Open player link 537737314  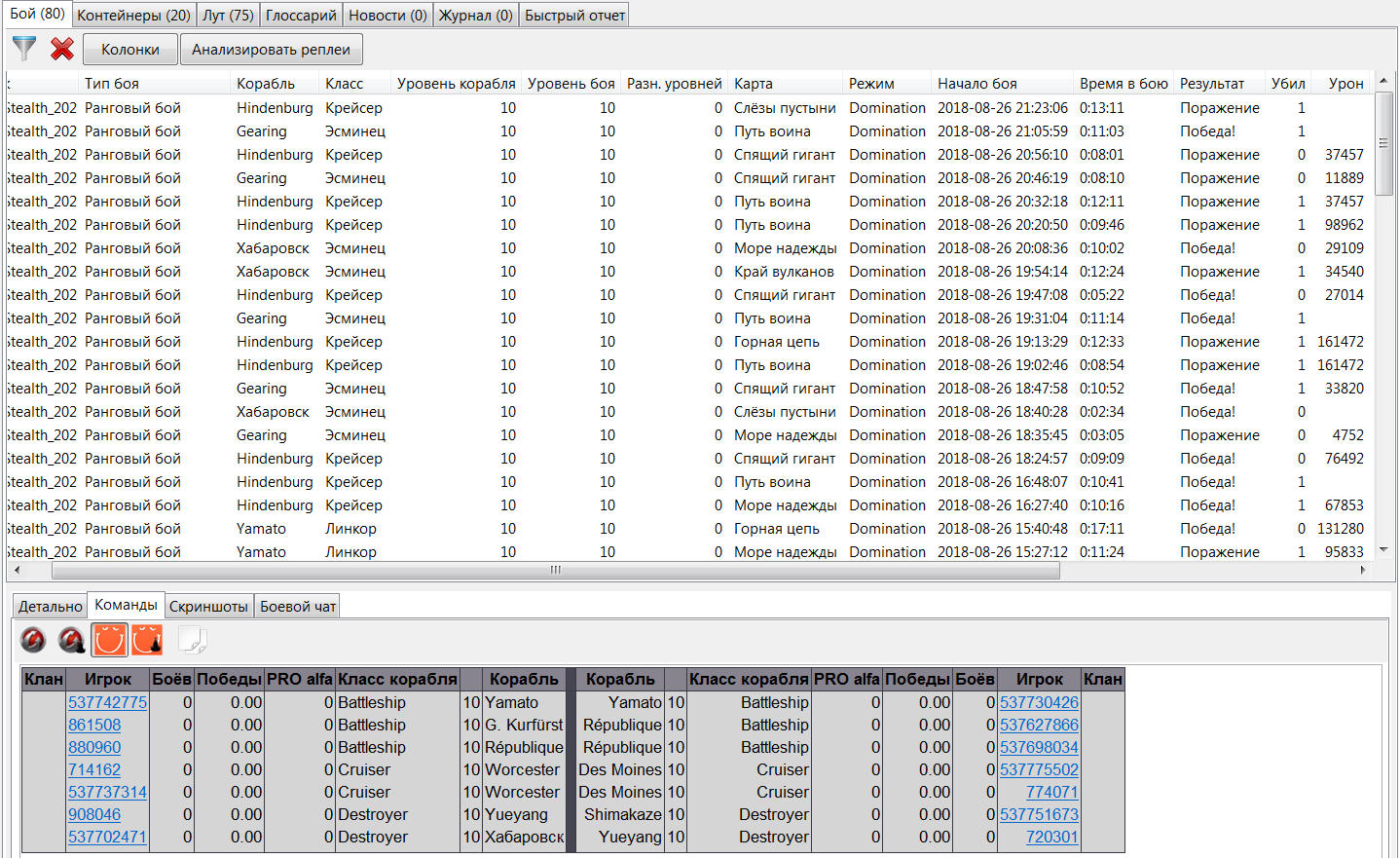click(107, 792)
